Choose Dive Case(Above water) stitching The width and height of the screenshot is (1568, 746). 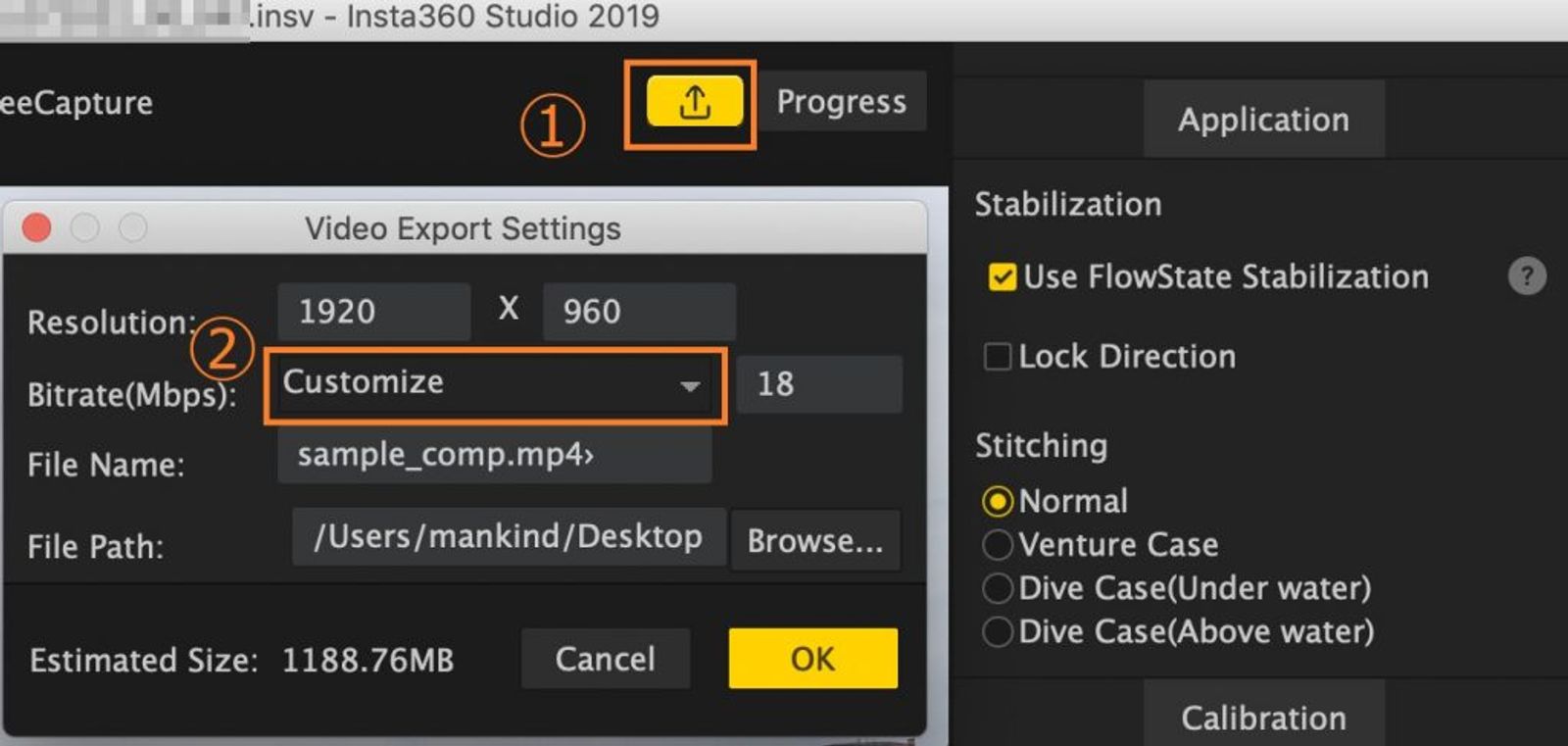point(998,631)
